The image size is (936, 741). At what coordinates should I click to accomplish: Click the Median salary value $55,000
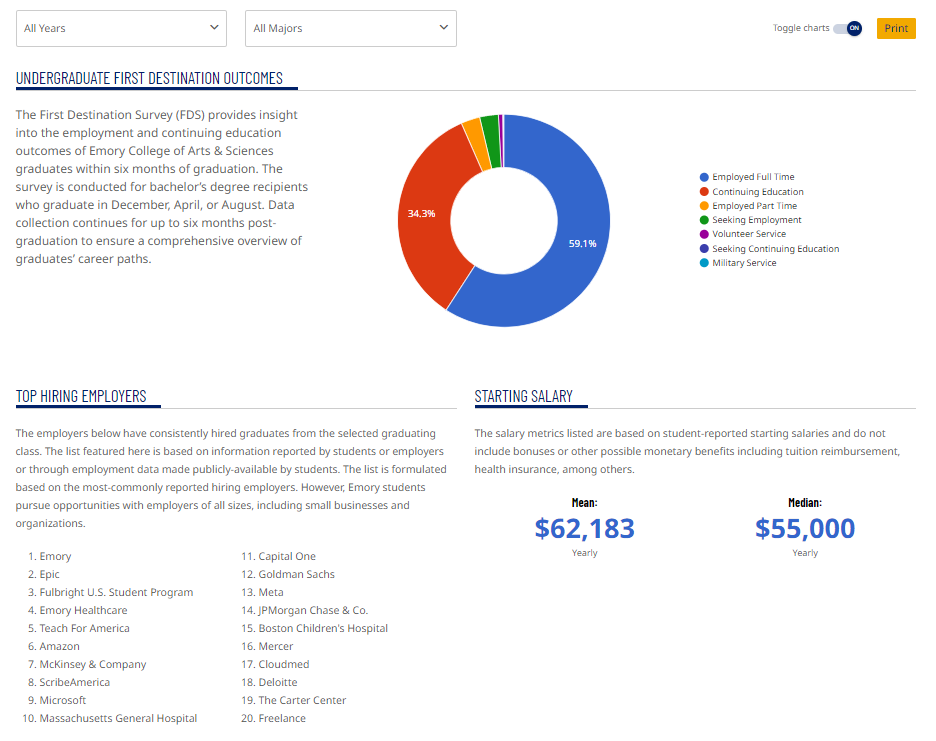pos(805,528)
